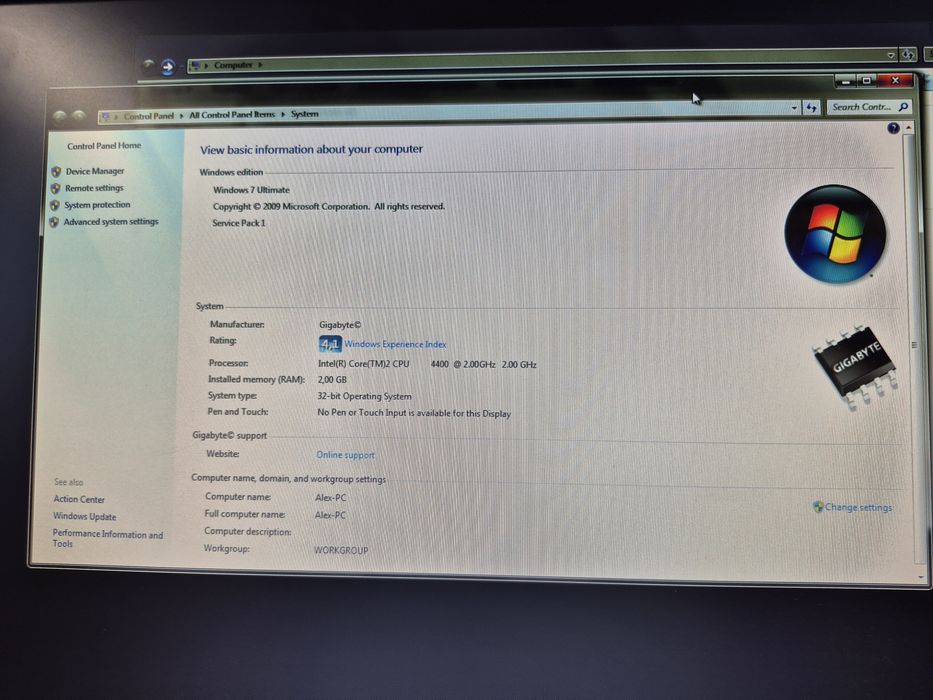Click the System protection shield icon
The image size is (933, 700).
[x=55, y=205]
